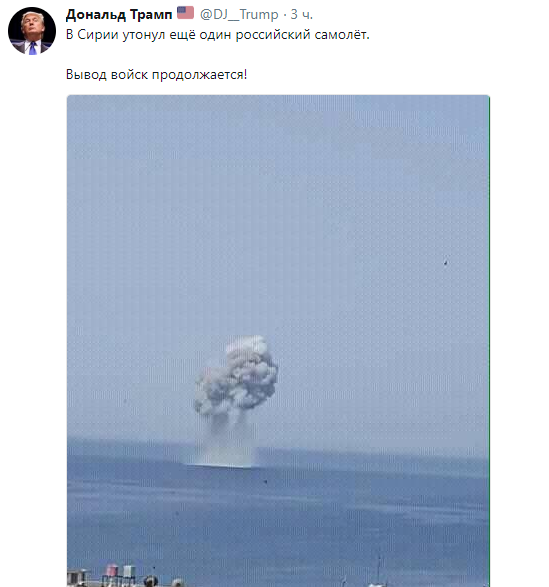This screenshot has height=587, width=549.
Task: Click the small dark speck in the sky
Action: (445, 262)
